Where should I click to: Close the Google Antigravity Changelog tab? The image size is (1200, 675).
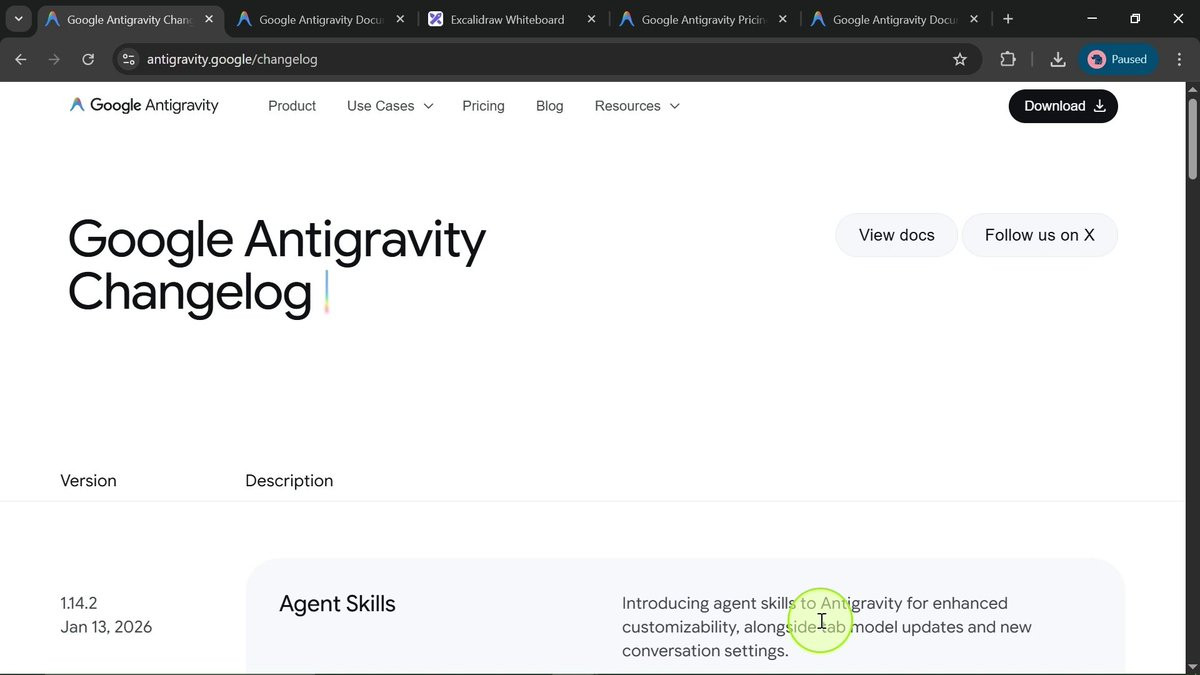coord(208,19)
